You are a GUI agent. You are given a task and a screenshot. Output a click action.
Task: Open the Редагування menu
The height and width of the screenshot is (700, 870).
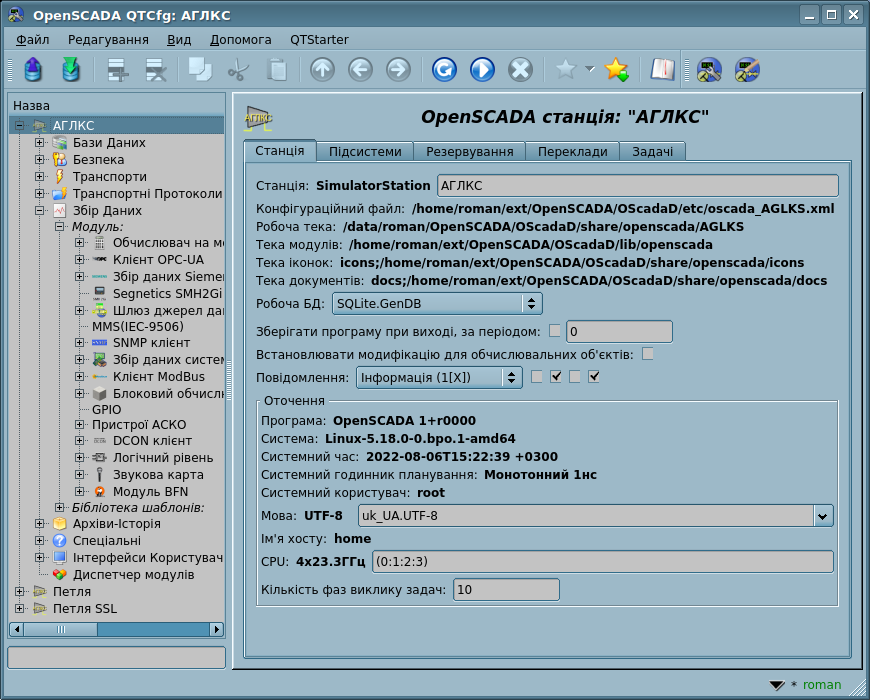[x=108, y=39]
